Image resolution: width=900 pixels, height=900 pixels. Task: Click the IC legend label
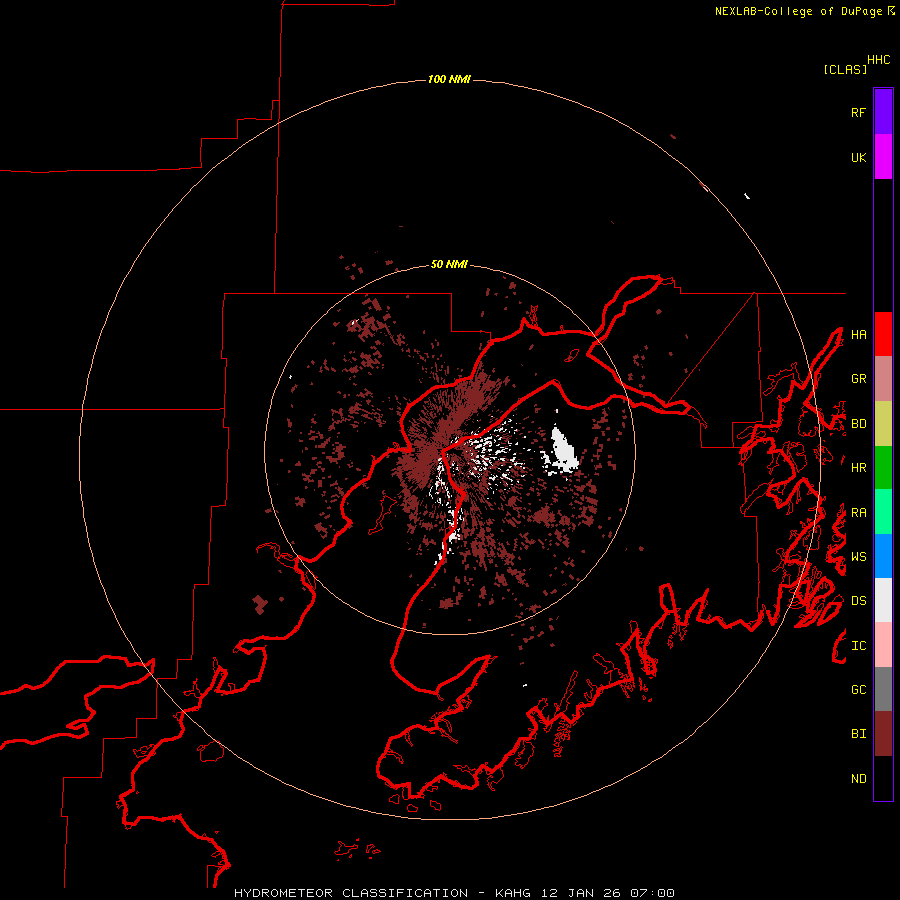tap(859, 646)
